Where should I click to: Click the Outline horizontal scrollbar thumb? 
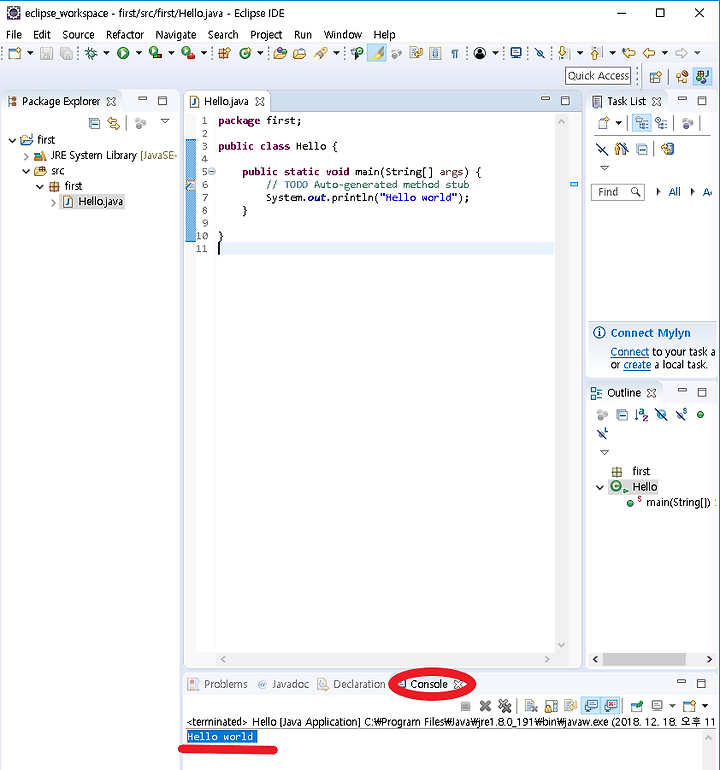(644, 659)
